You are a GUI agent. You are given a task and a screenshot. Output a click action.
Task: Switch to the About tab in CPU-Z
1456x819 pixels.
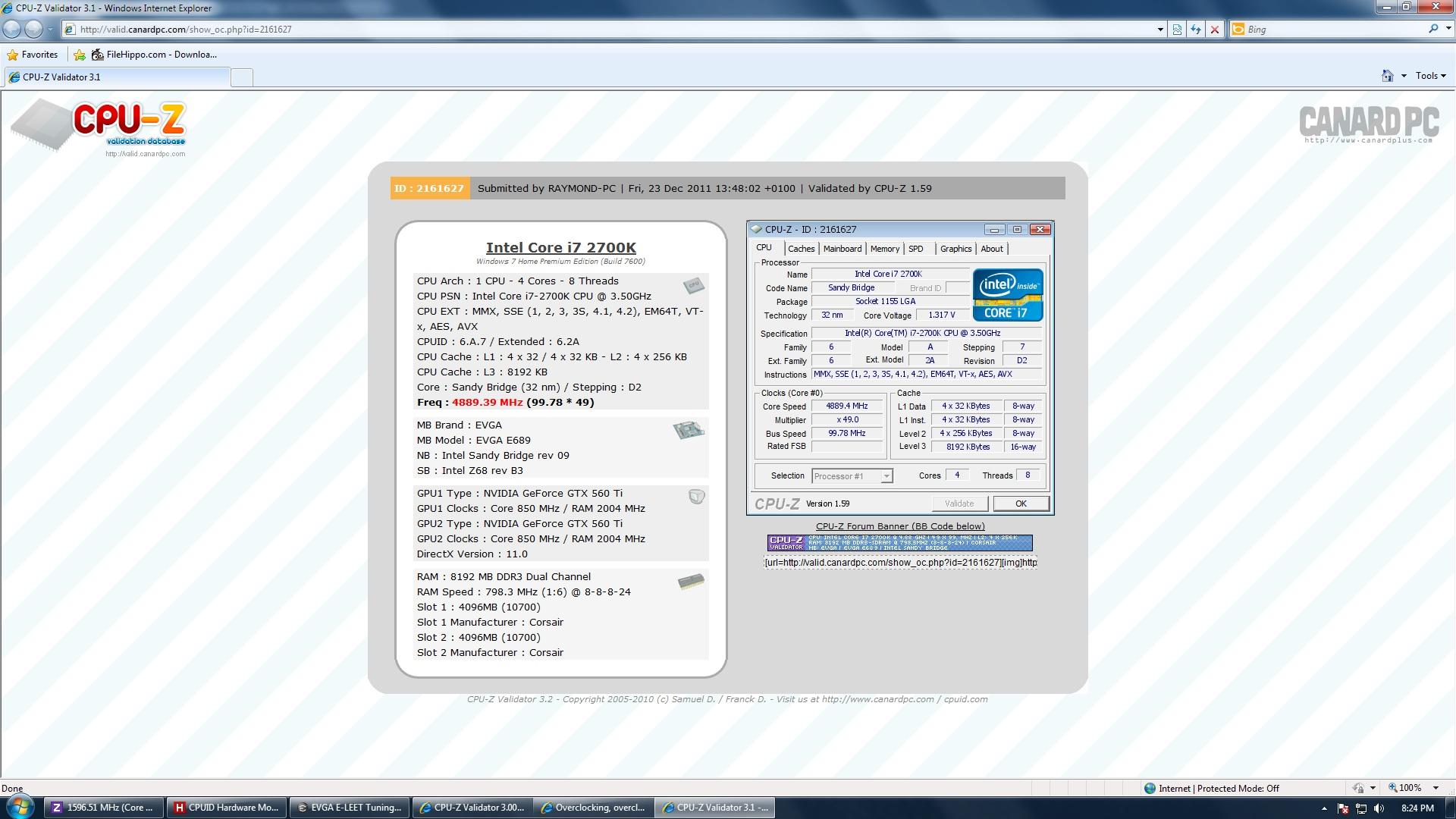point(992,249)
